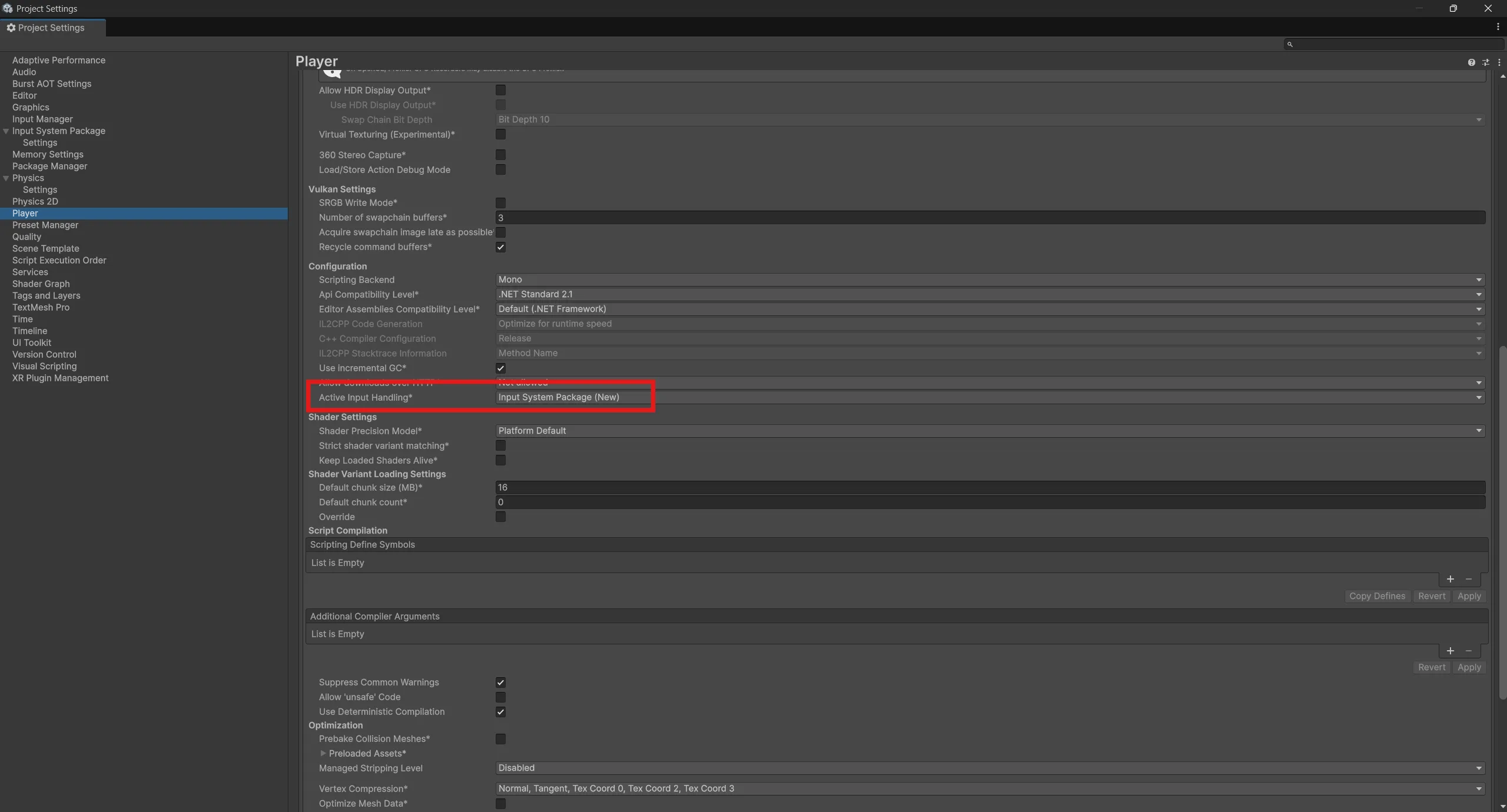Enable Prebake Collision Meshes

coord(500,739)
